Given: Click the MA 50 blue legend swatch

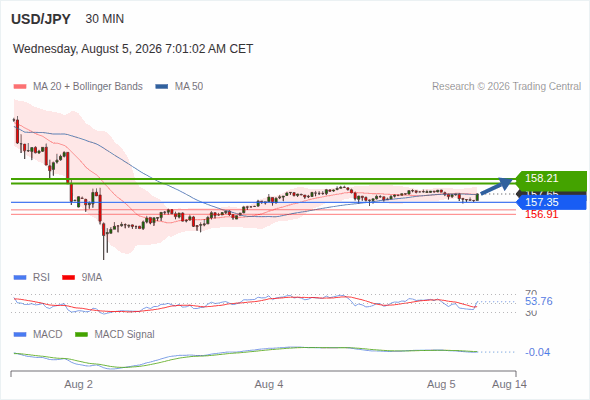Looking at the screenshot, I should 162,87.
